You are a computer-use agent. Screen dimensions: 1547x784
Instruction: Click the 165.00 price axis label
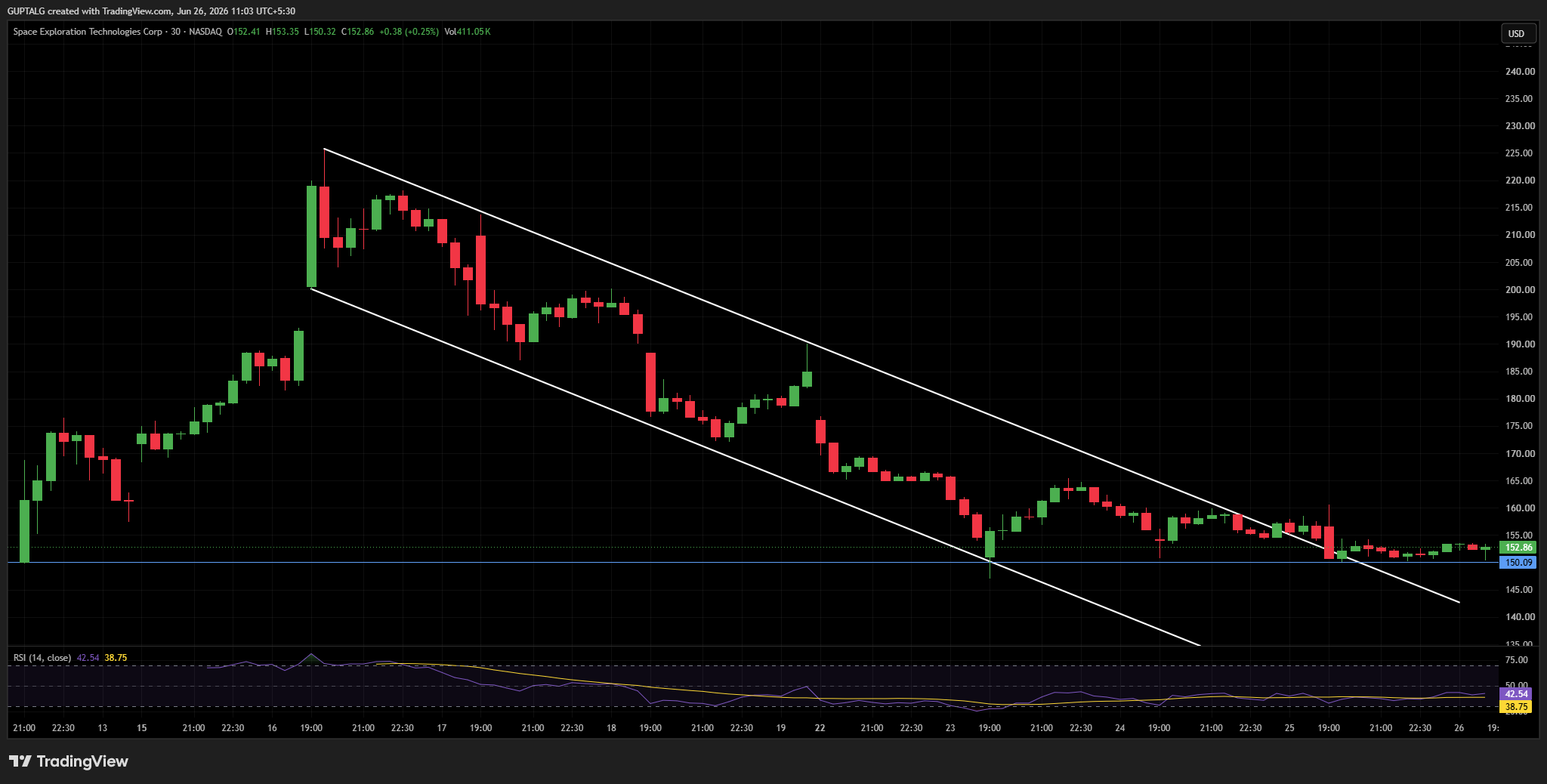pos(1520,481)
